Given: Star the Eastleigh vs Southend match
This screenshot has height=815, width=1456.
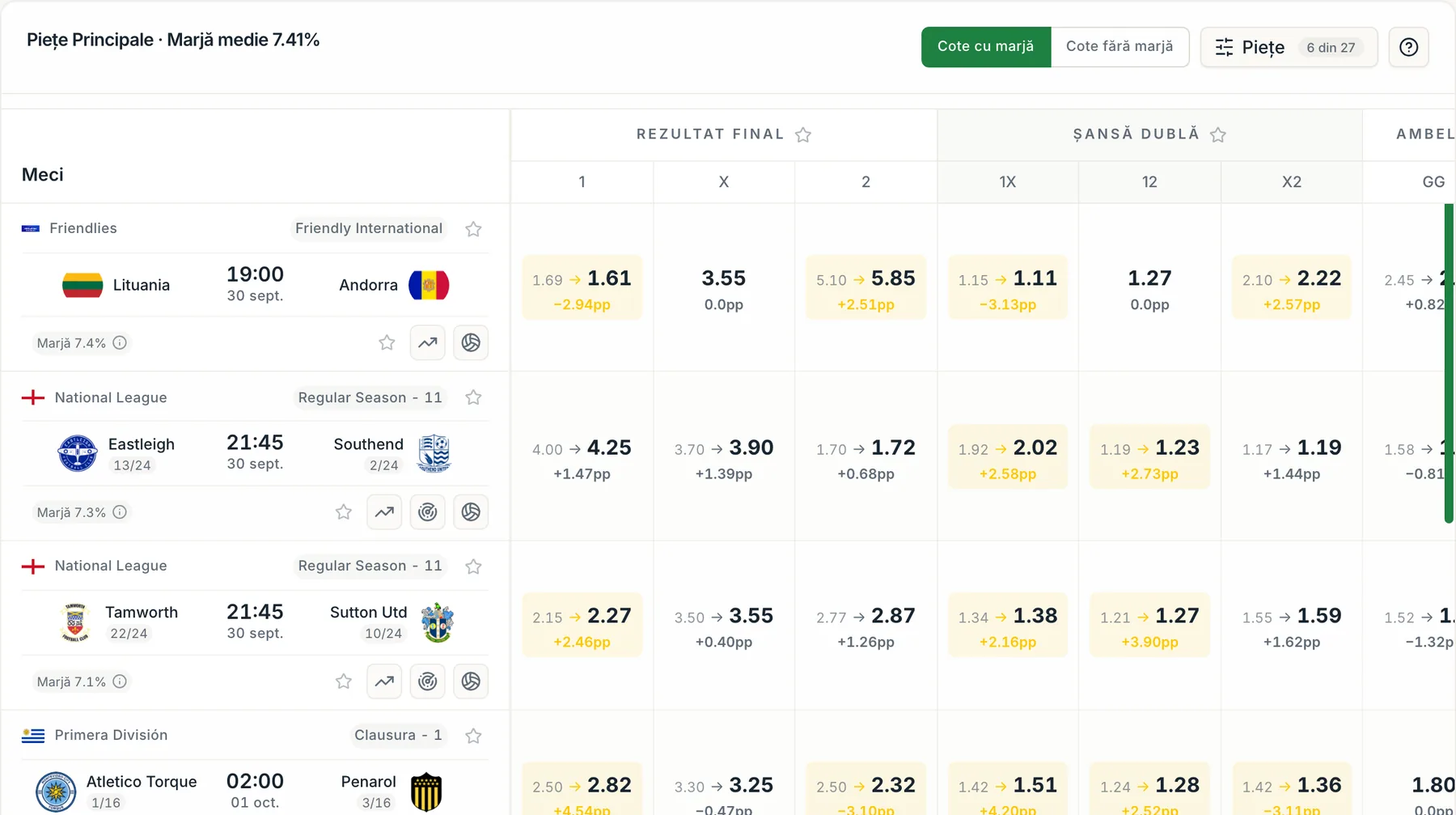Looking at the screenshot, I should 344,511.
